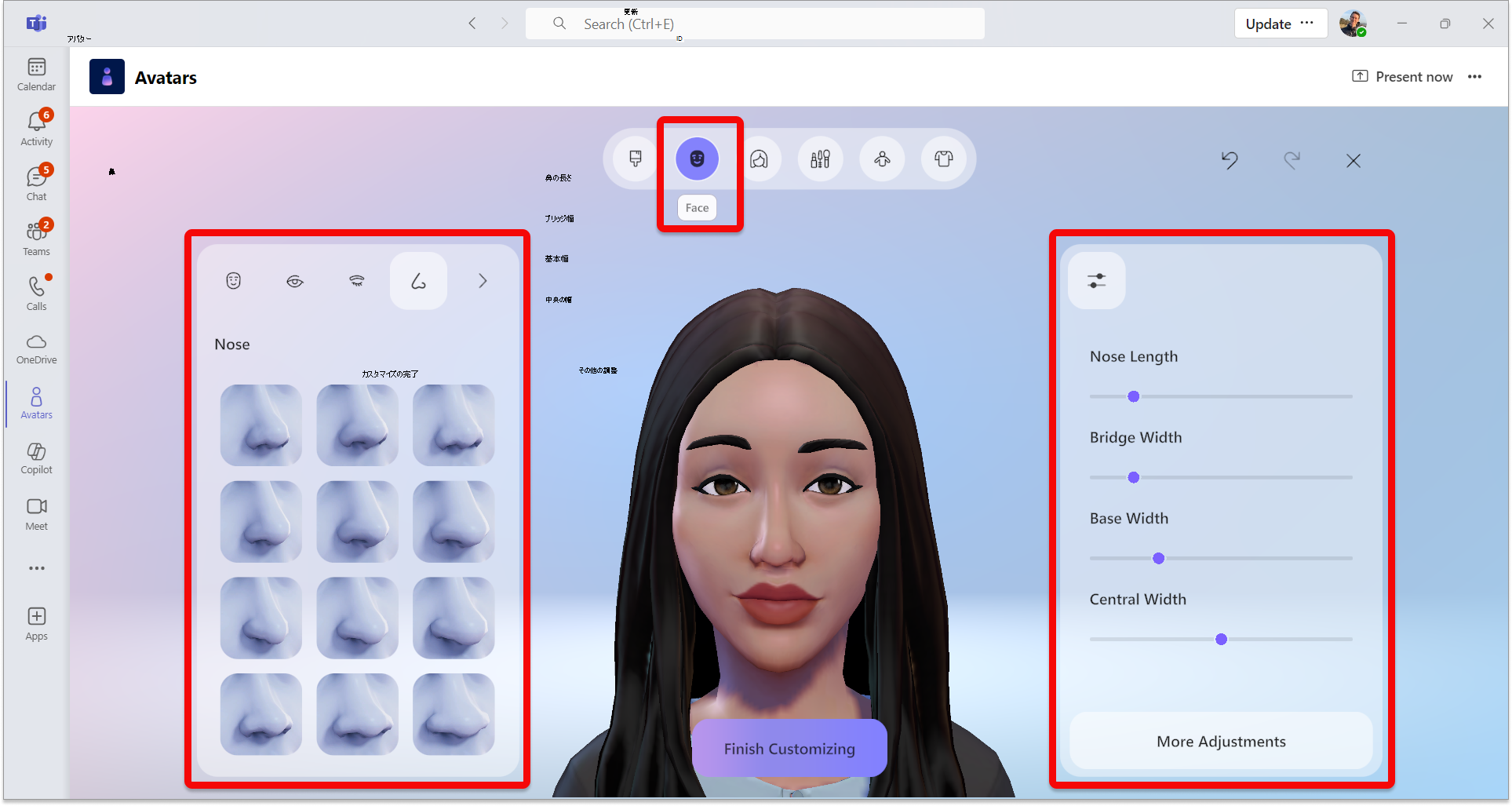Click in the Search box
This screenshot has height=806, width=1512.
(x=755, y=24)
